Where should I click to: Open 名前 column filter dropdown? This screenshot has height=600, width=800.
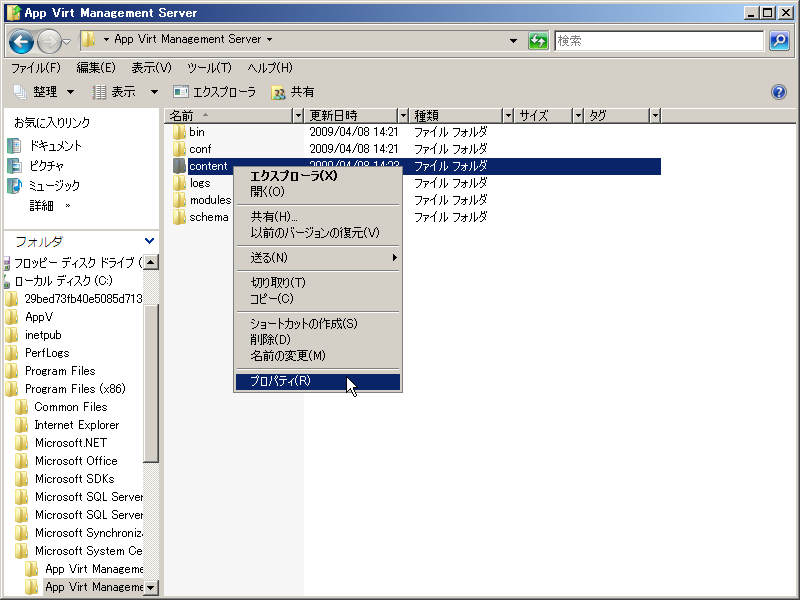click(298, 116)
